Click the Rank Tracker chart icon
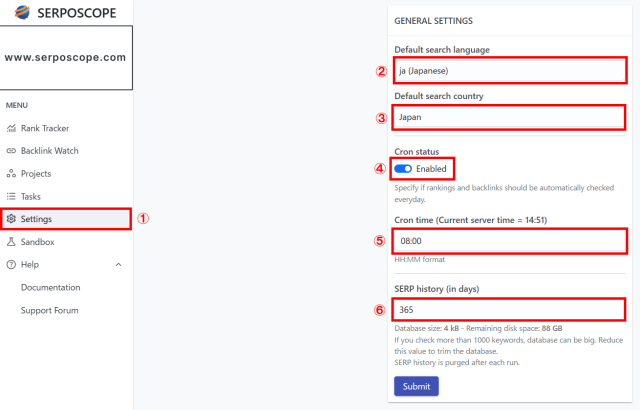This screenshot has height=410, width=640. point(11,128)
